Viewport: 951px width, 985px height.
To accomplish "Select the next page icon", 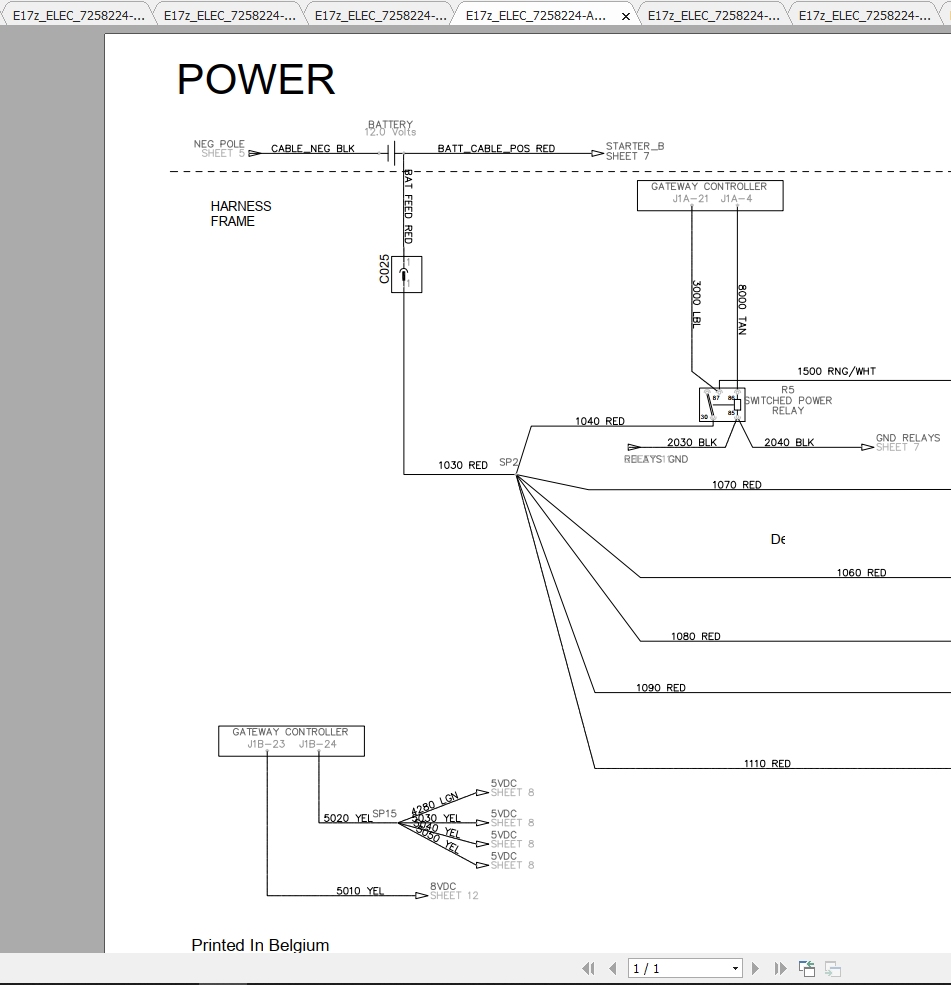I will 755,968.
